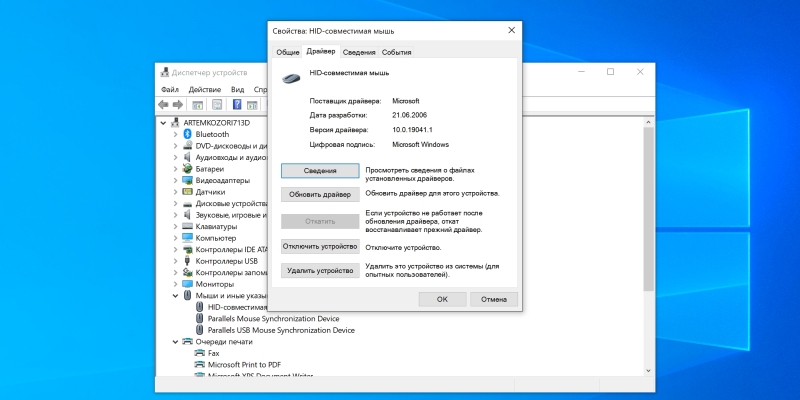The image size is (800, 400).
Task: Click the Отключить устройство button
Action: 319,246
